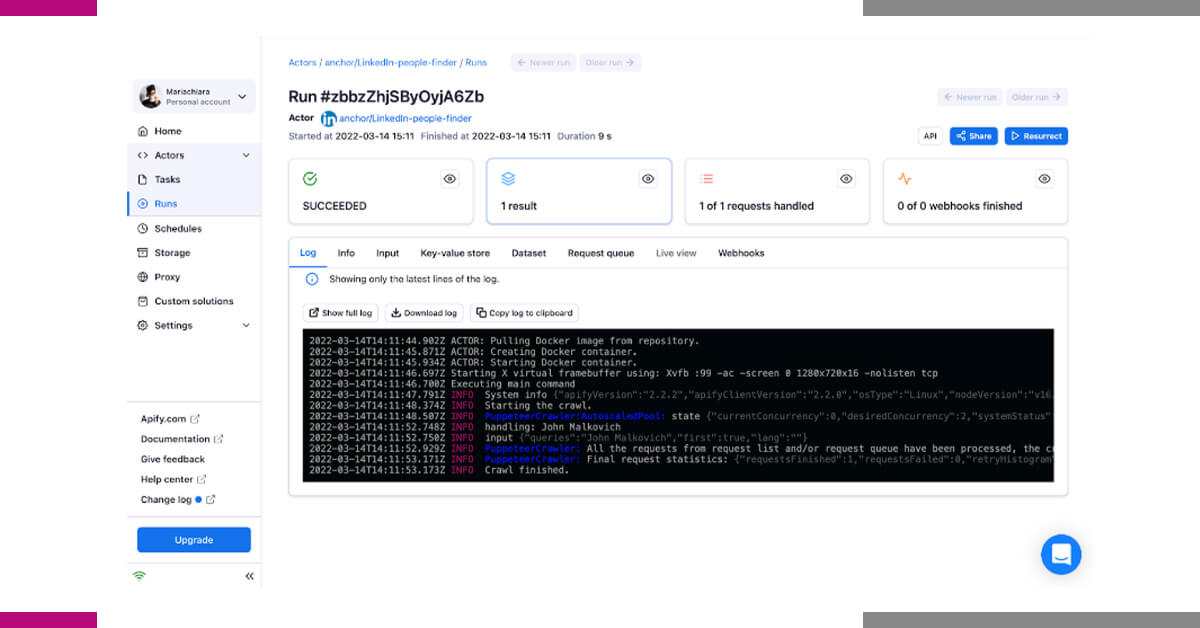Screen dimensions: 1200x628
Task: Click the orange webhooks pulse icon
Action: pyautogui.click(x=904, y=179)
